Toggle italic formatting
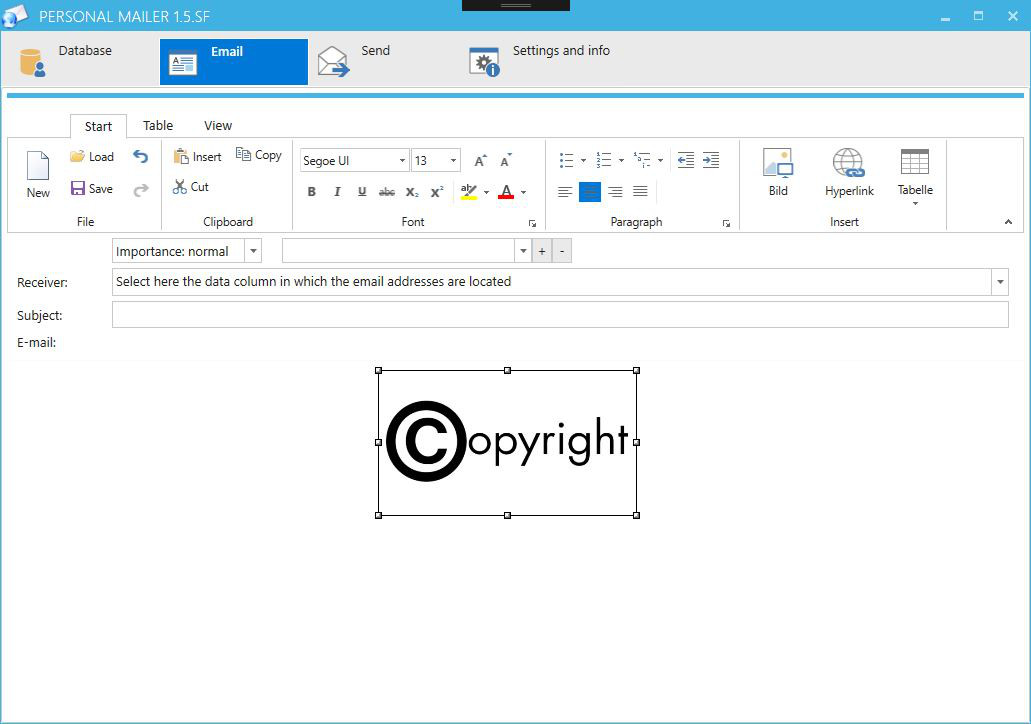 [337, 191]
